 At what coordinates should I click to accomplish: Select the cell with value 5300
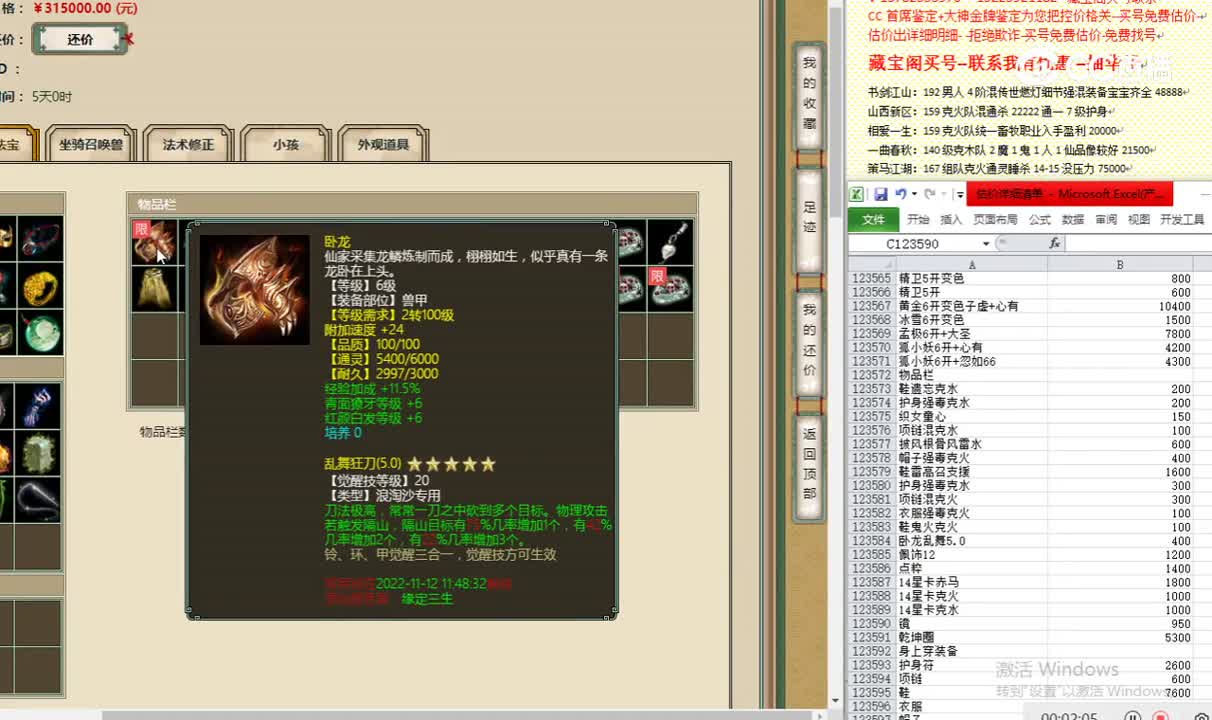[1120, 637]
